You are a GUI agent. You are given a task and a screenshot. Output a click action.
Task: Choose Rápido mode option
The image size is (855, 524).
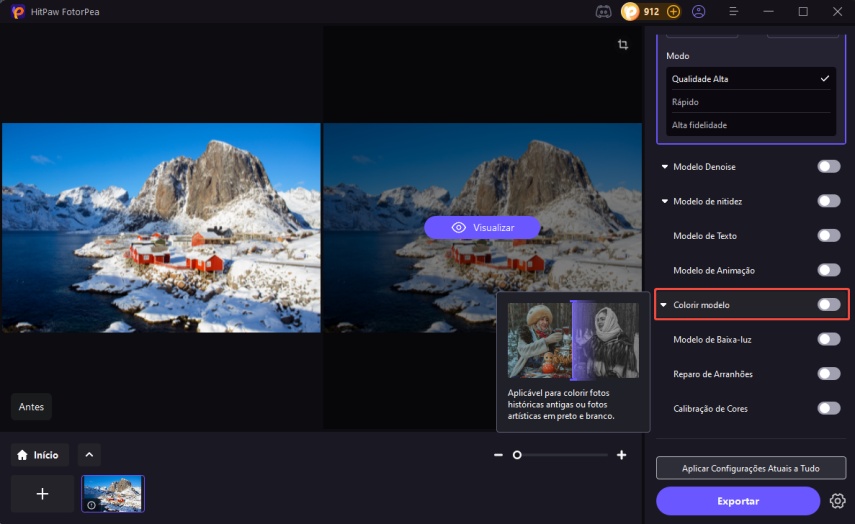click(751, 102)
